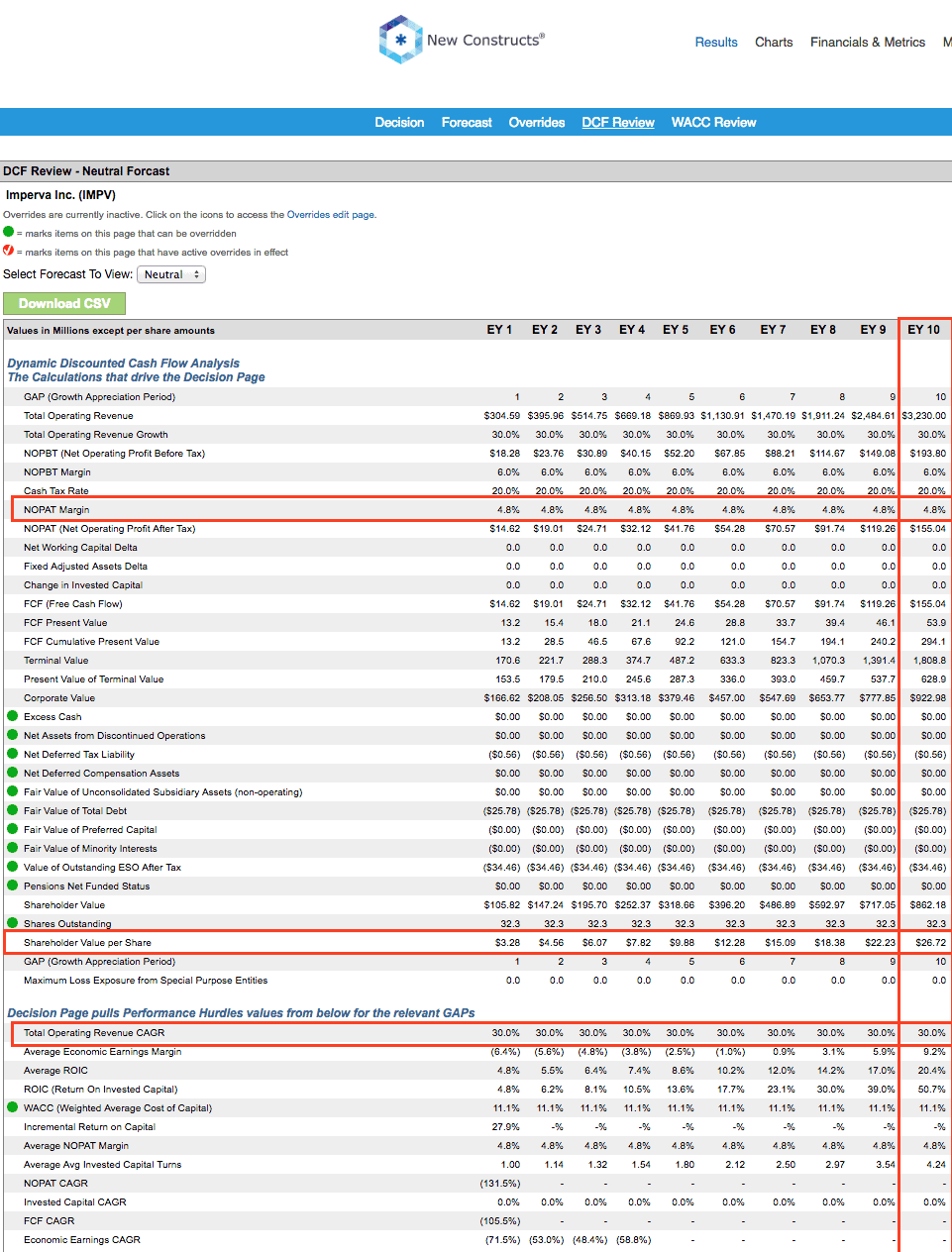Click the Average ROIC row label
952x1252 pixels.
tap(55, 1070)
